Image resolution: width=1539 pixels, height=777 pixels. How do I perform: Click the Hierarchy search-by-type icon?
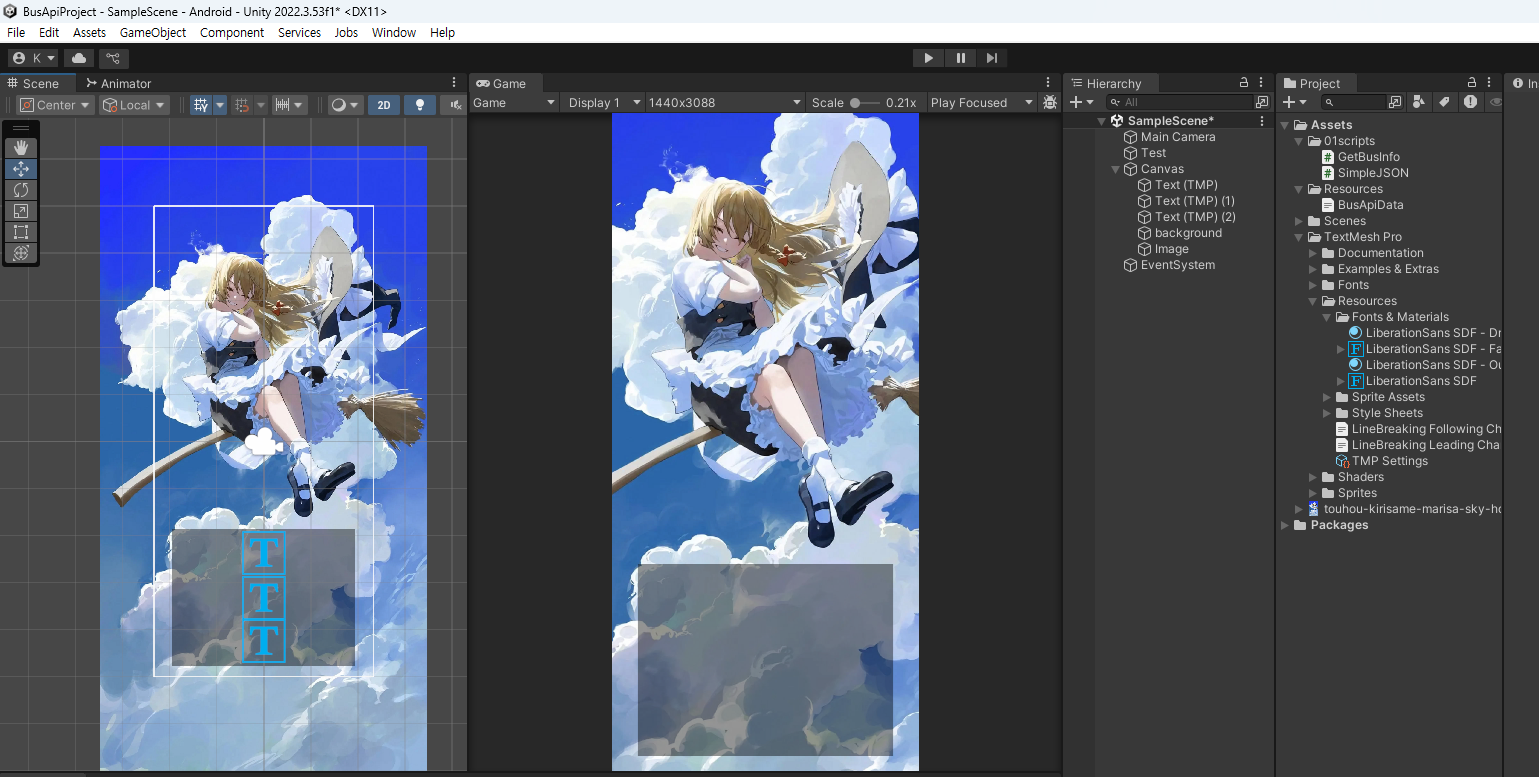(x=1262, y=102)
